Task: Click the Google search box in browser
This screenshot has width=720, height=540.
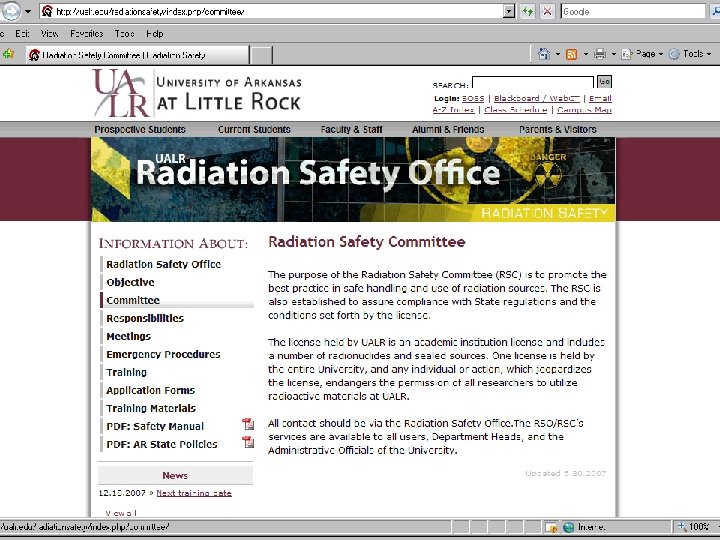Action: (633, 11)
